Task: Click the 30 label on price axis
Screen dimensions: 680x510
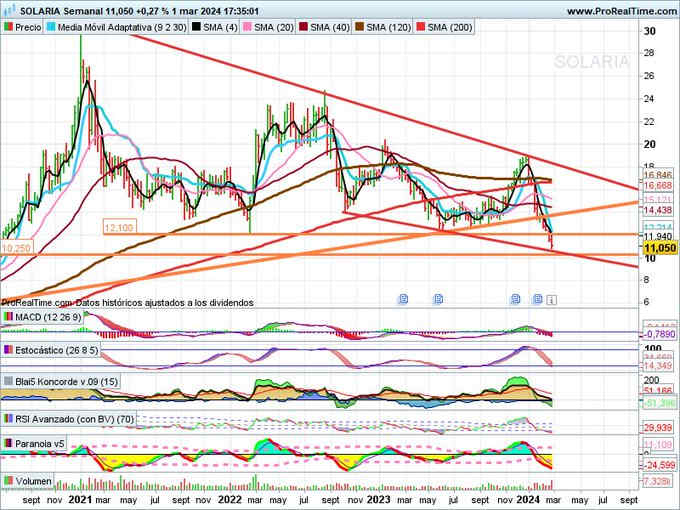Action: [x=650, y=31]
